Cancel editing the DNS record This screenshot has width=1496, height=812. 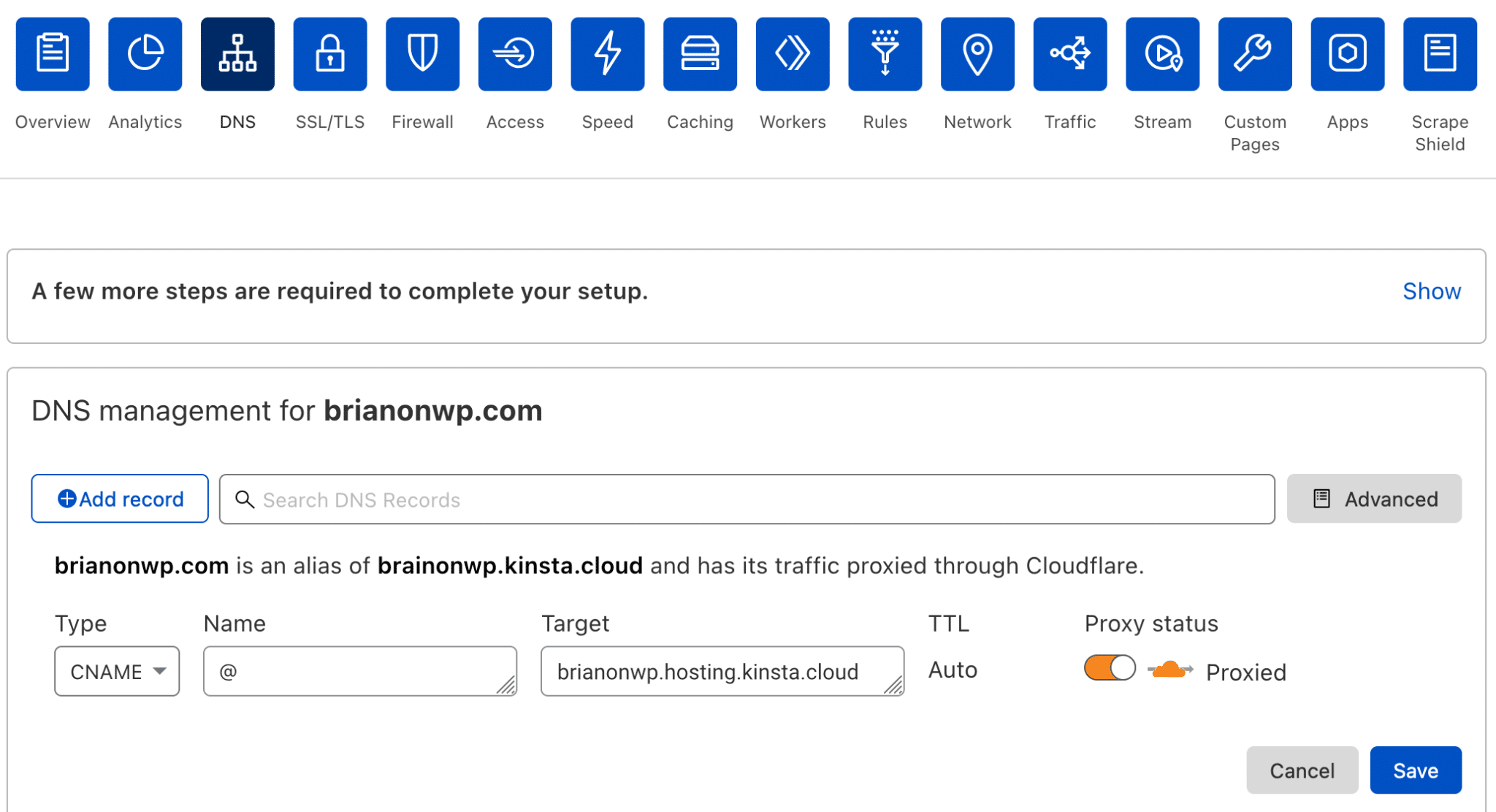pos(1302,770)
